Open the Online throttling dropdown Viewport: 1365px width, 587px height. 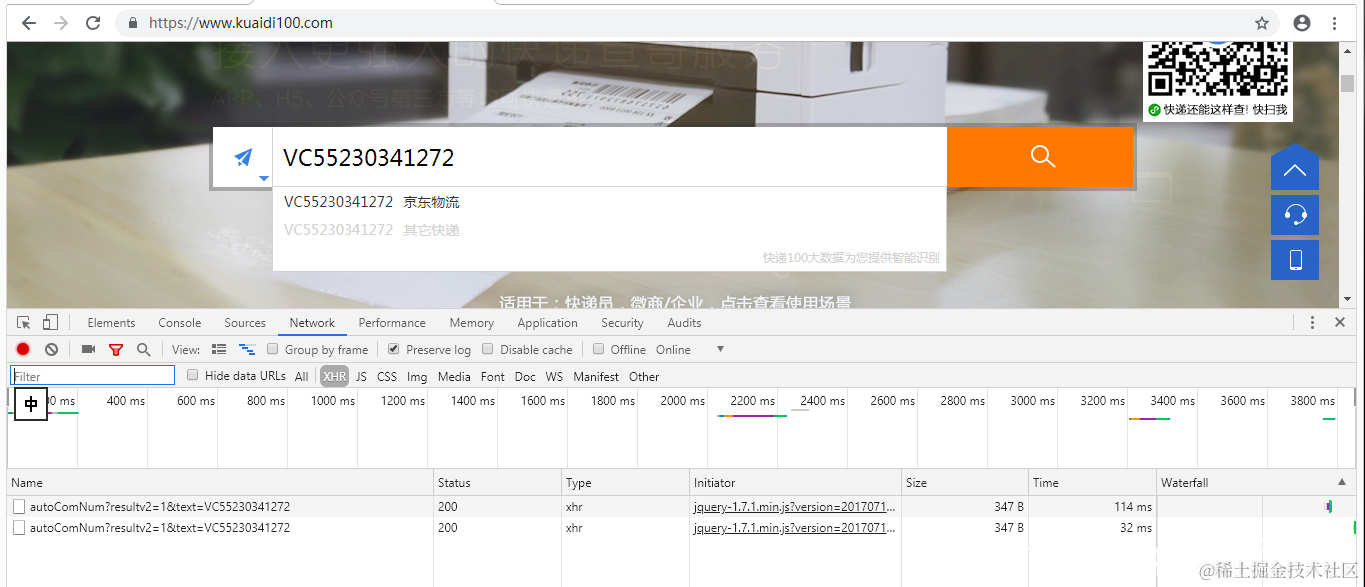690,349
